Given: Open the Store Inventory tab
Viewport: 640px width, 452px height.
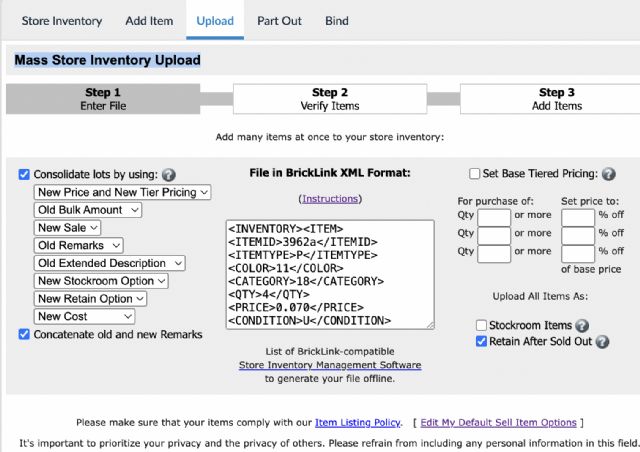Looking at the screenshot, I should tap(62, 20).
